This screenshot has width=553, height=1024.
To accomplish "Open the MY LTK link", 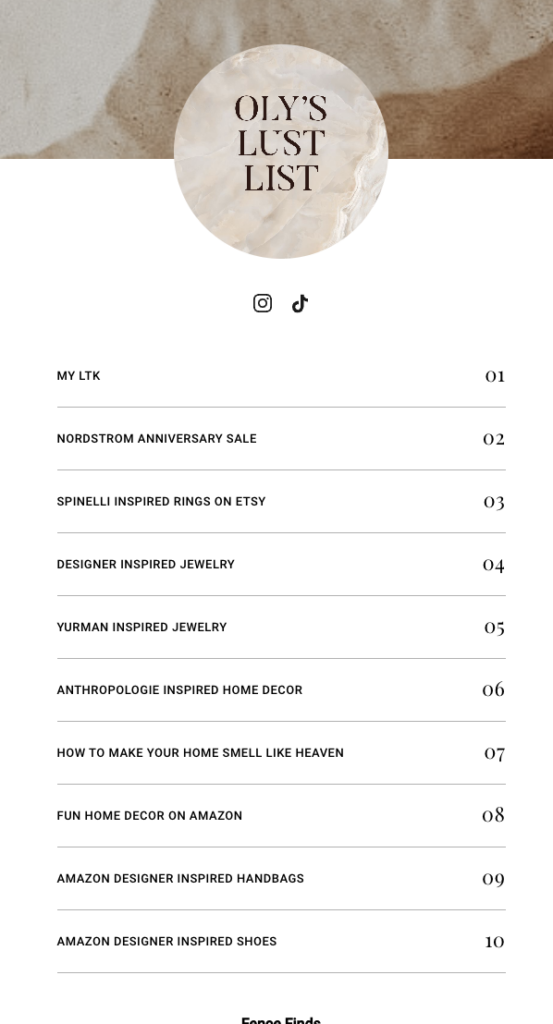I will (281, 376).
